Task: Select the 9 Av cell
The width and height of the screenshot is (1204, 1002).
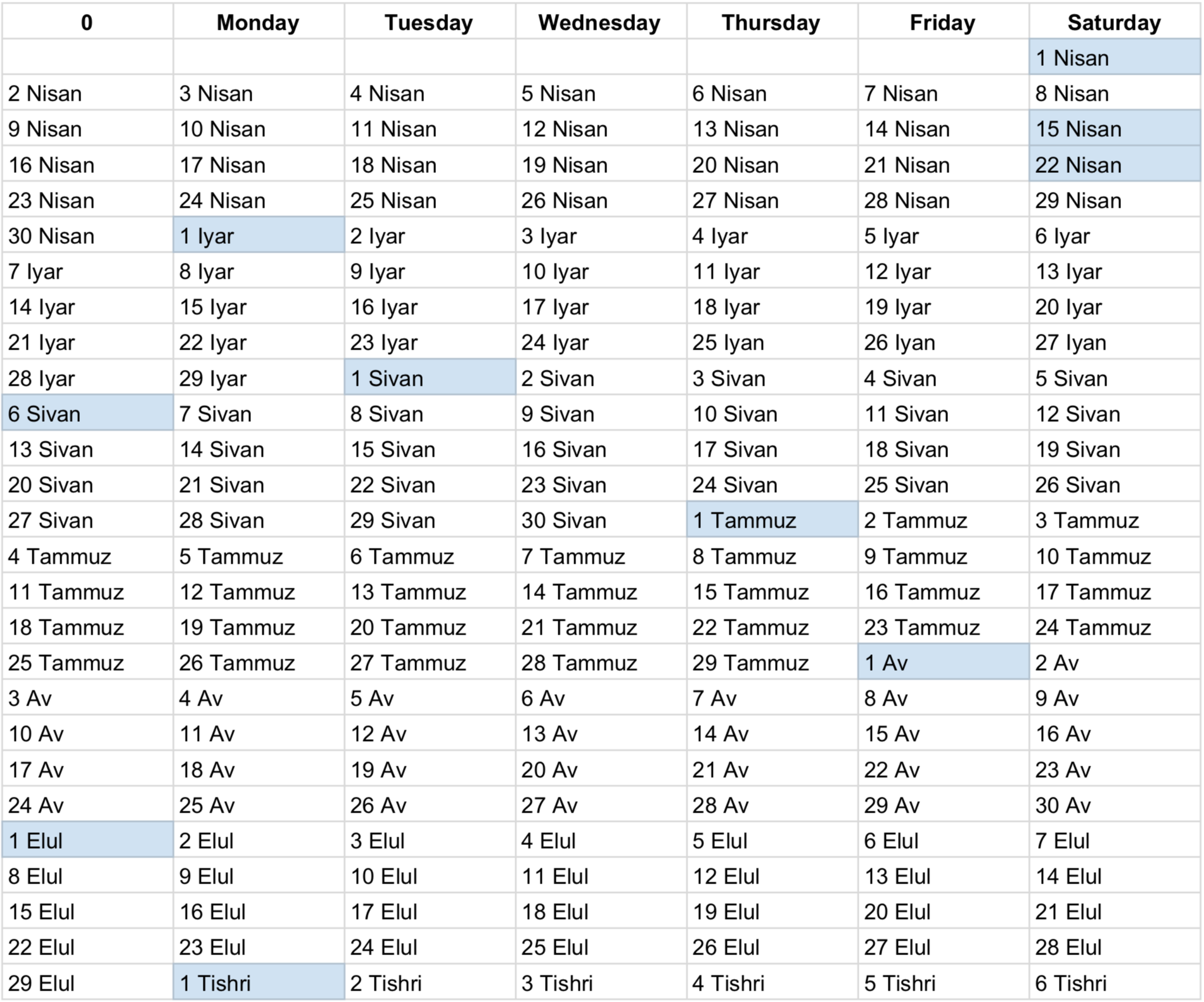Action: pyautogui.click(x=1114, y=698)
